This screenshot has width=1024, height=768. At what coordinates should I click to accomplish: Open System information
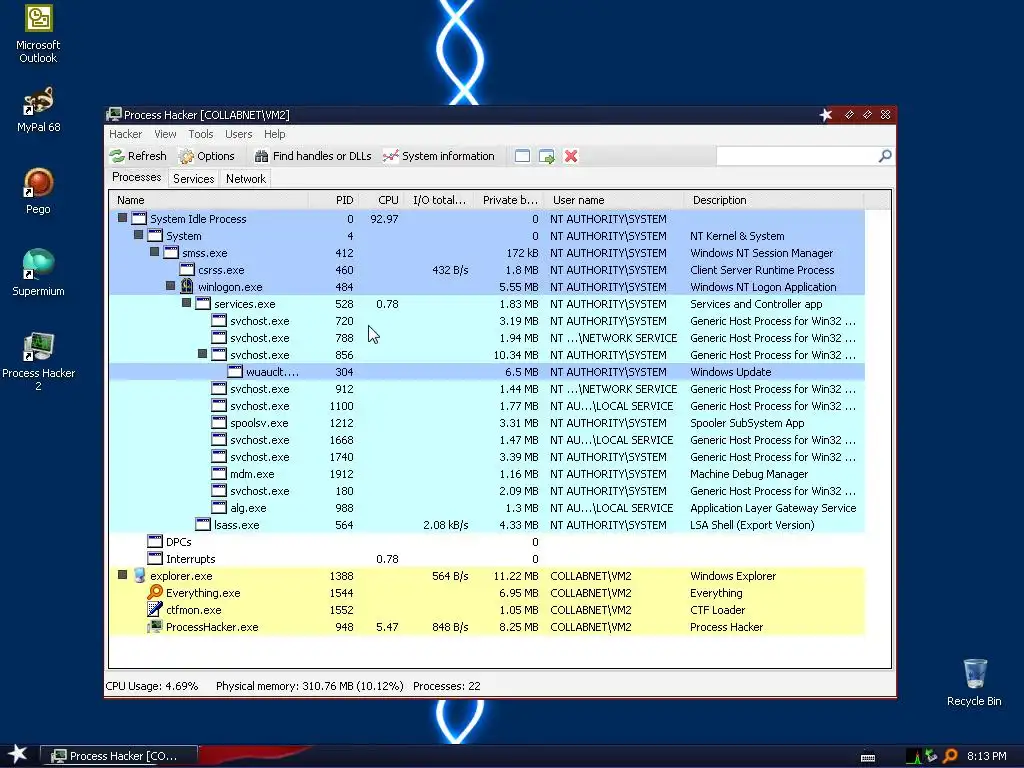click(439, 156)
